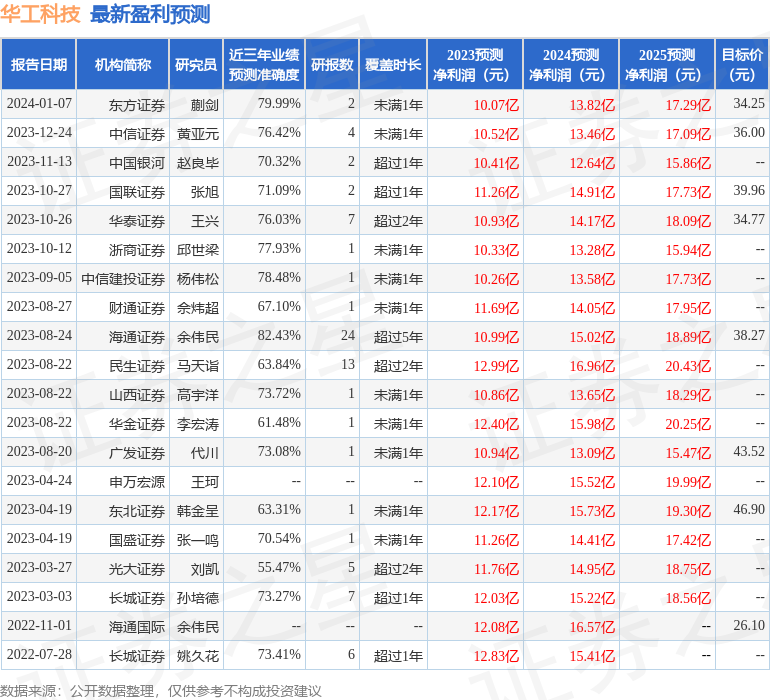The height and width of the screenshot is (700, 770).
Task: Click accuracy value 79.99%
Action: [x=279, y=104]
